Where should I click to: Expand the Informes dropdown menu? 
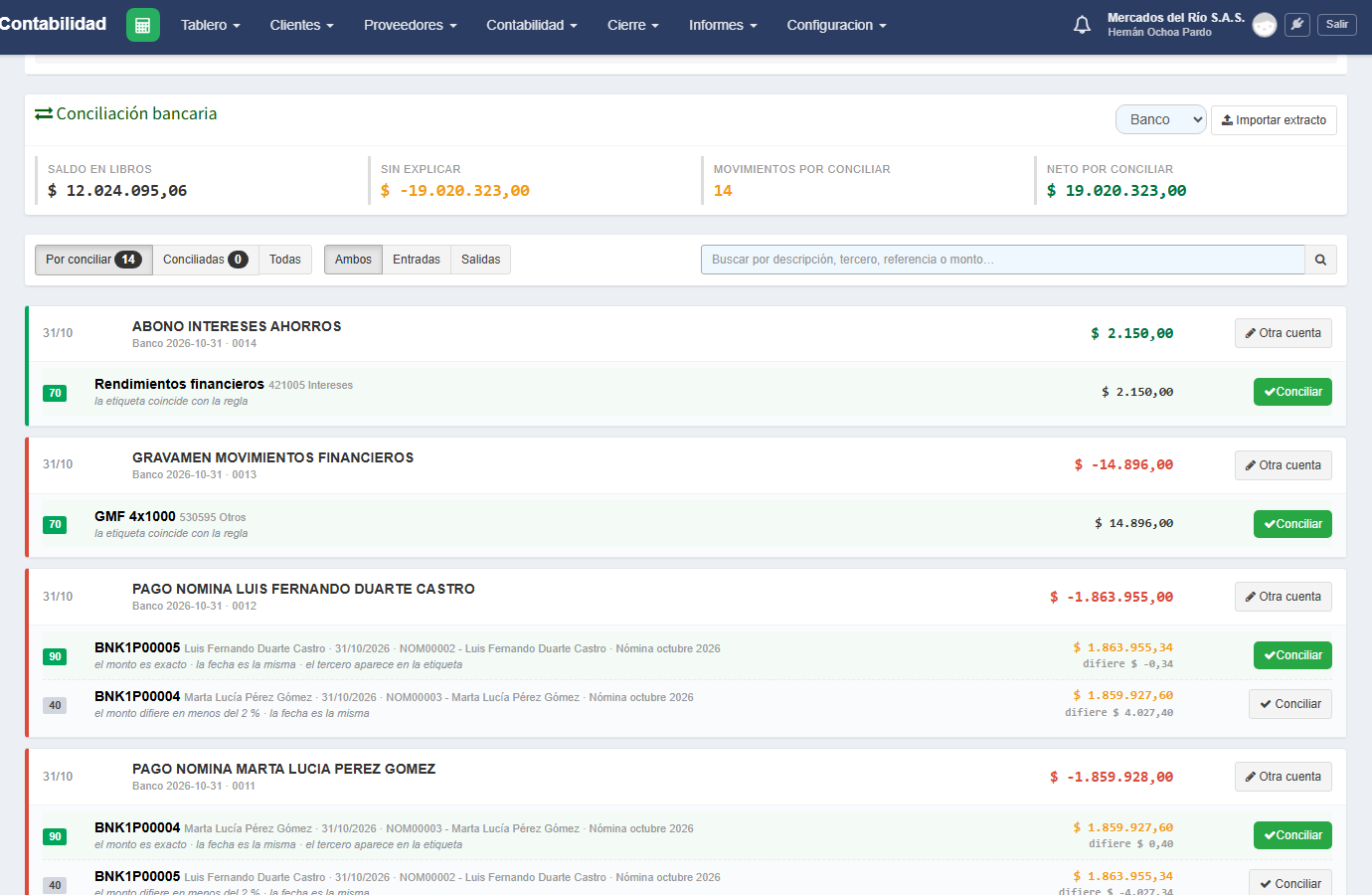723,25
